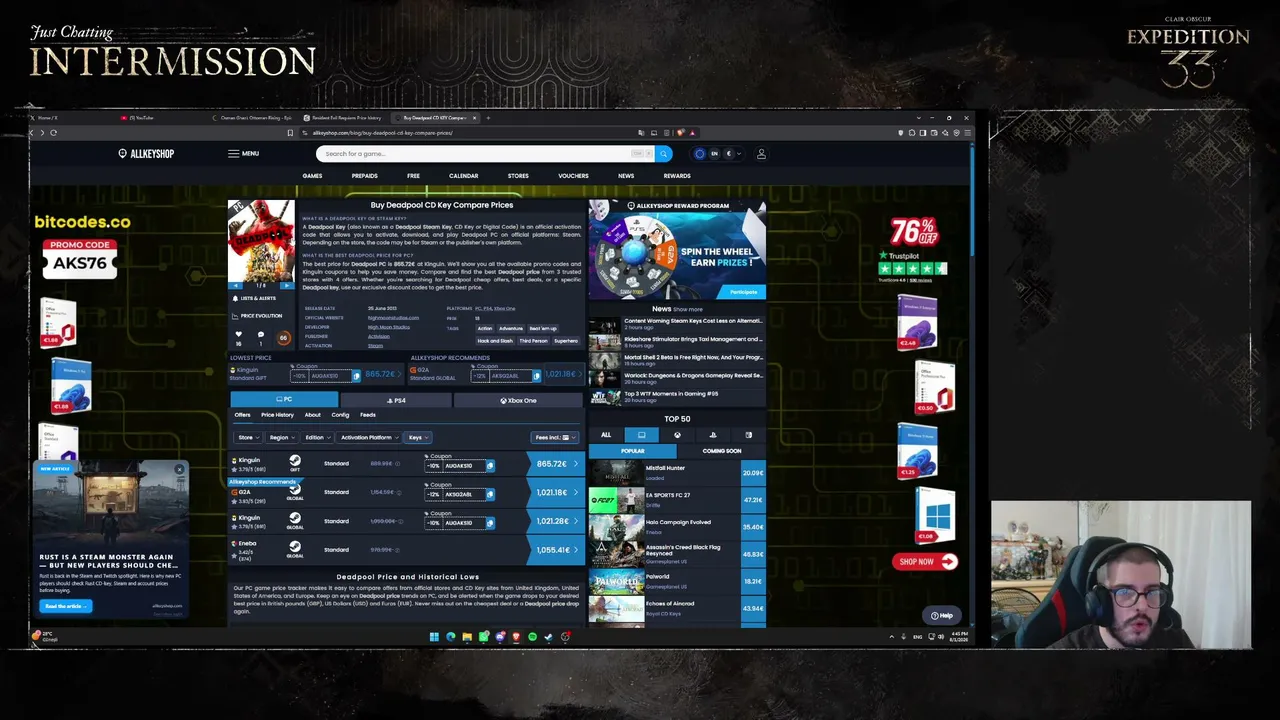
Task: Open REWARDS in the navigation bar
Action: 677,176
